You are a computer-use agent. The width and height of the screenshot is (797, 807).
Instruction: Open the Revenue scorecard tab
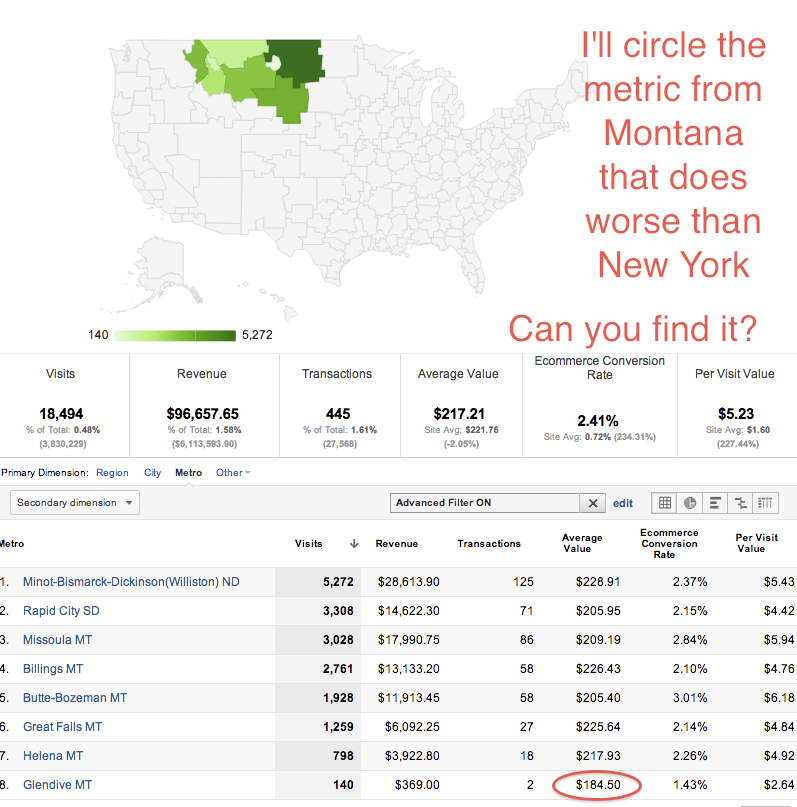point(204,406)
